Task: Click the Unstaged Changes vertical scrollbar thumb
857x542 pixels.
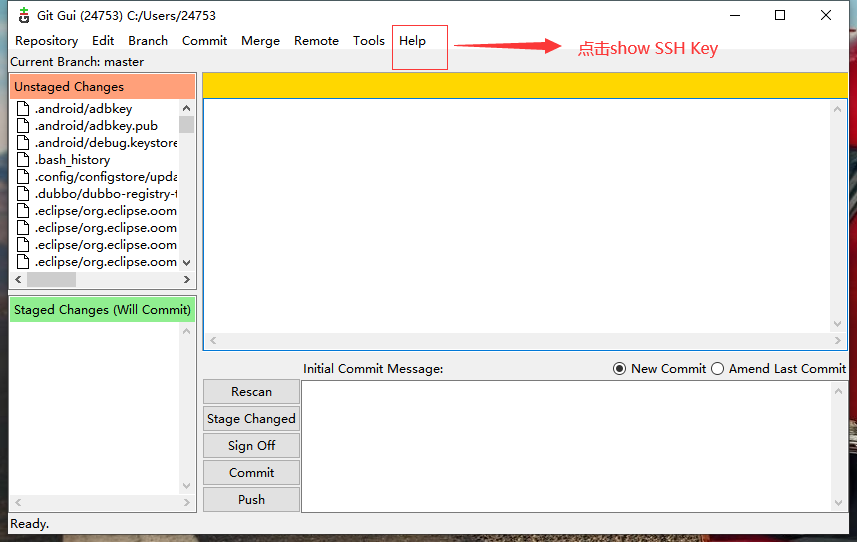Action: 186,124
